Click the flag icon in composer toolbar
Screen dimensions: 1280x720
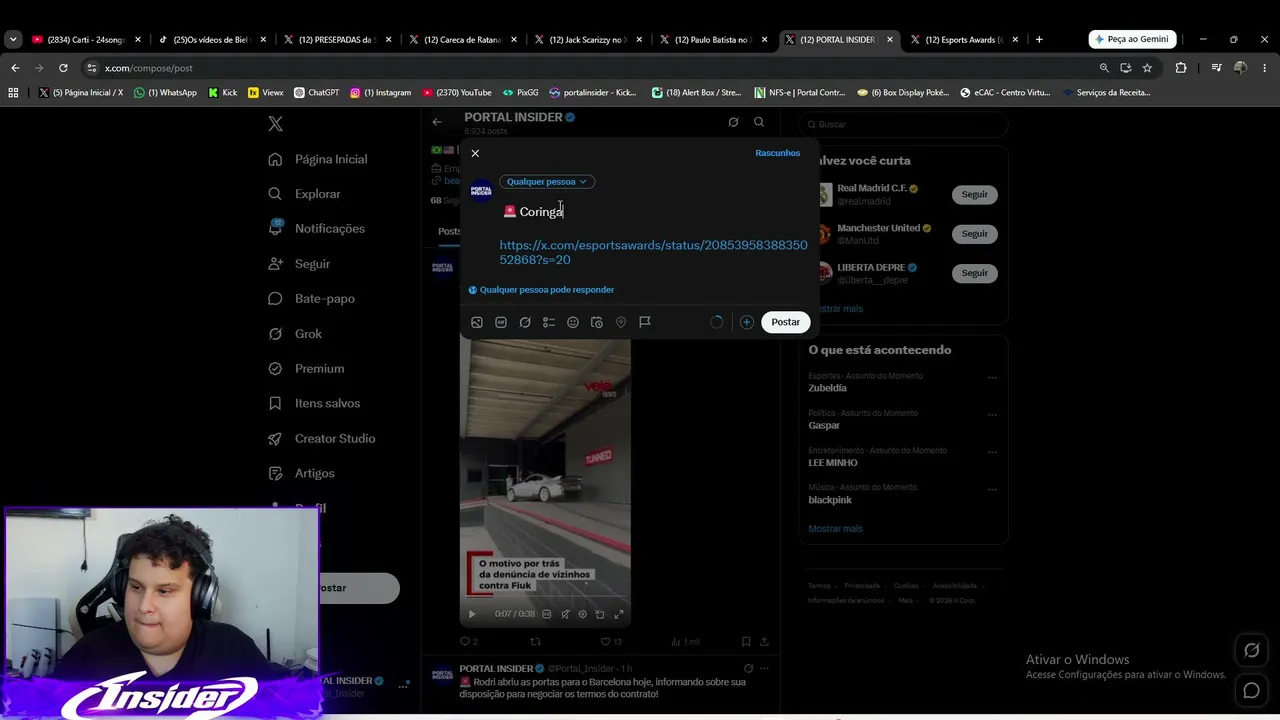click(645, 322)
